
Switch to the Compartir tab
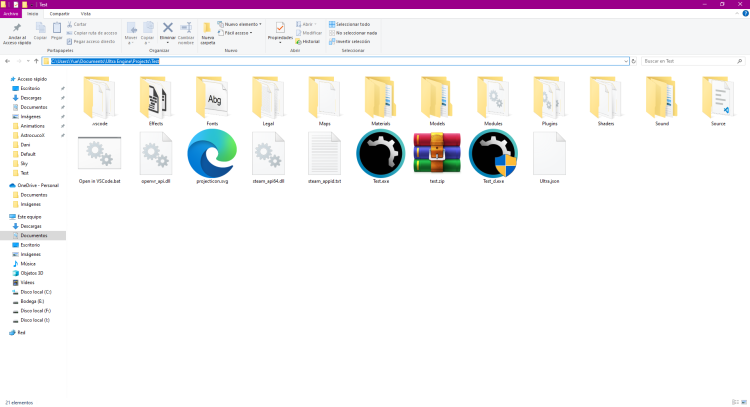60,14
